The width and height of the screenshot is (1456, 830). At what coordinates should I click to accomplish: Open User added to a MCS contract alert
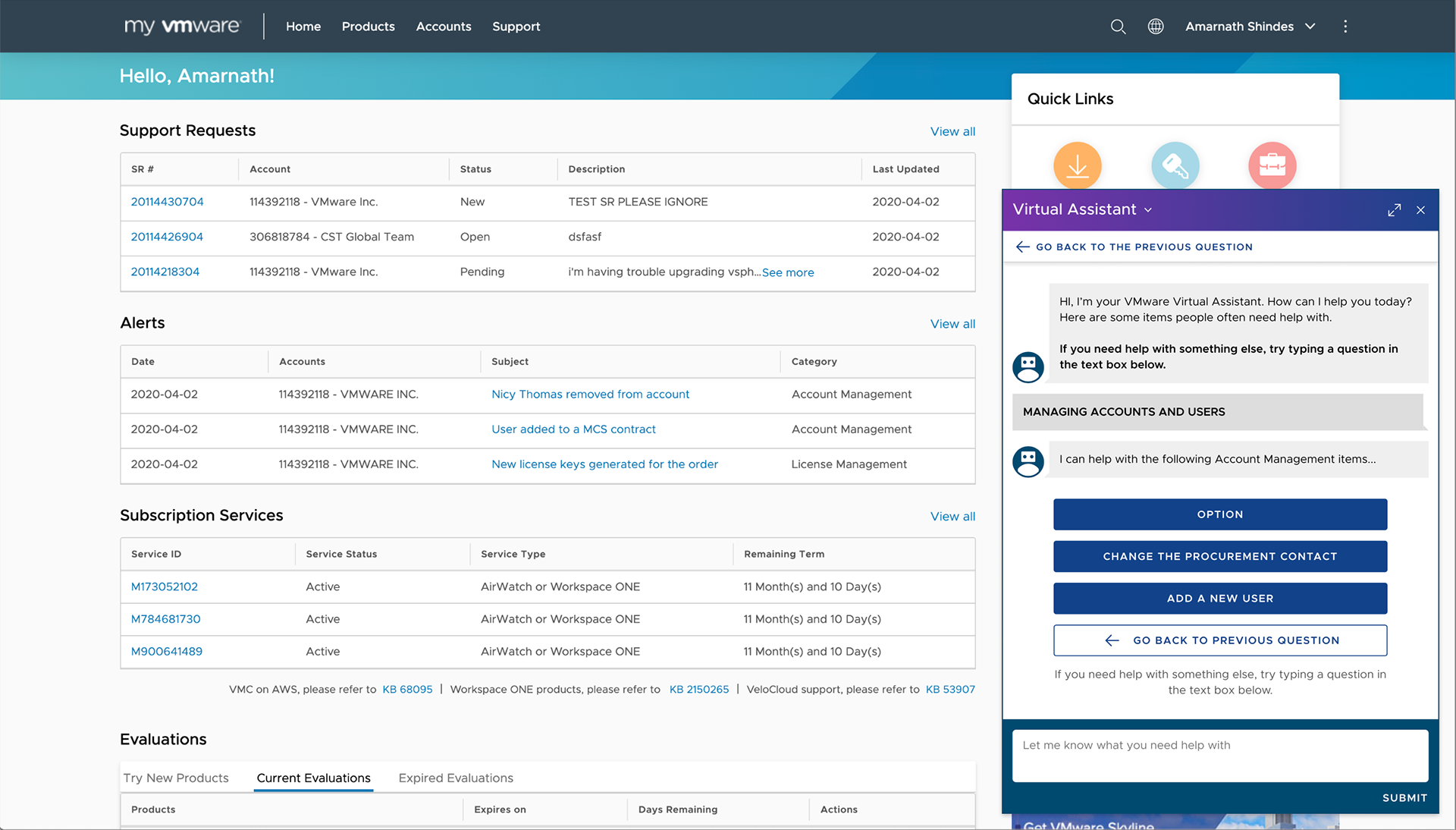573,429
